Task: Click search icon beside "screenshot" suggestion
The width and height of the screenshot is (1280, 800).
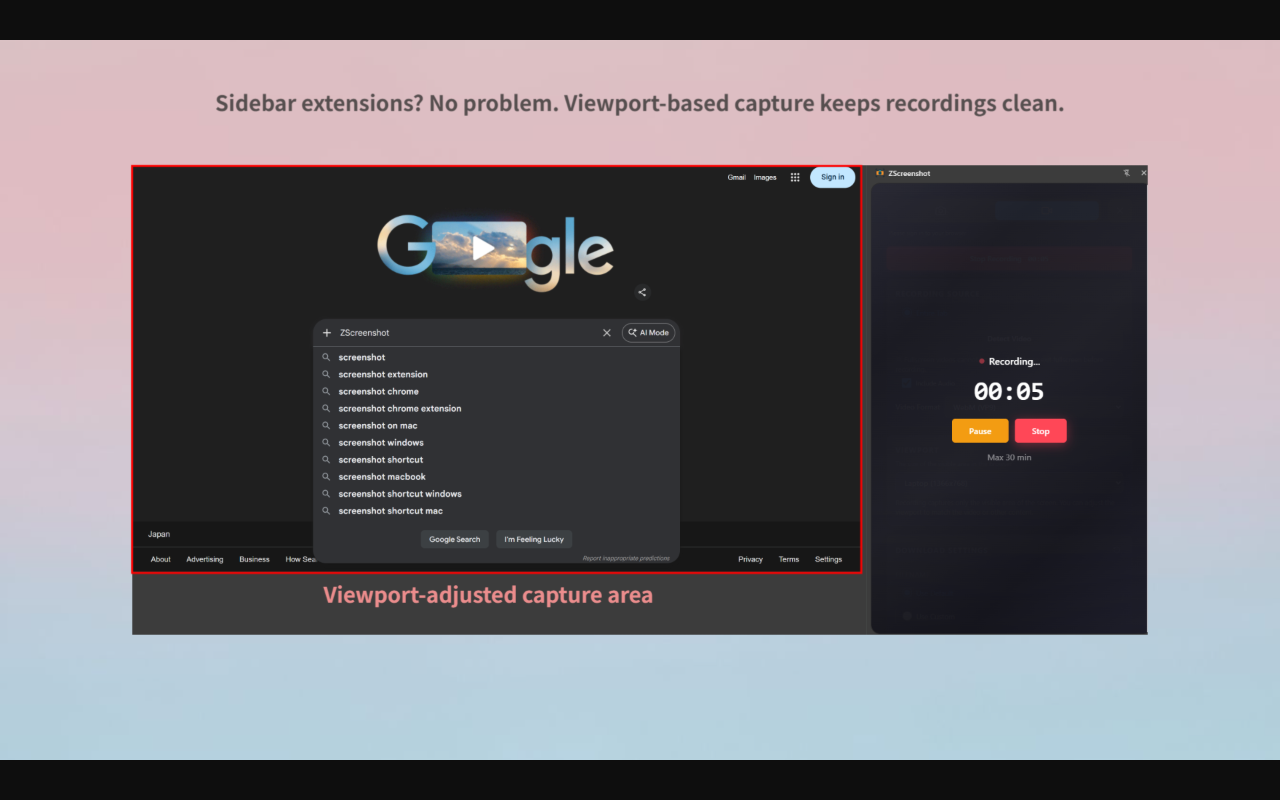Action: (326, 357)
